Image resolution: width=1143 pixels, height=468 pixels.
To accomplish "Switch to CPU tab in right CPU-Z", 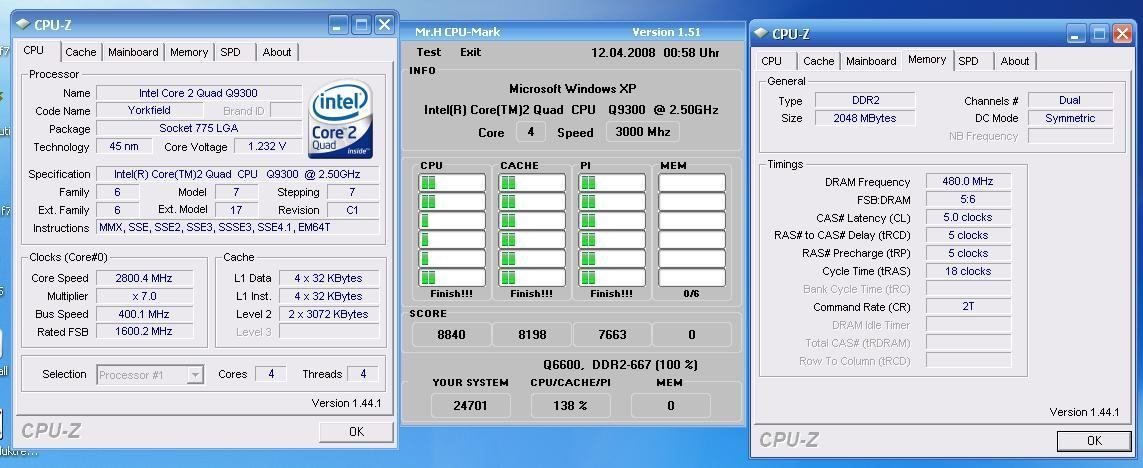I will (771, 61).
